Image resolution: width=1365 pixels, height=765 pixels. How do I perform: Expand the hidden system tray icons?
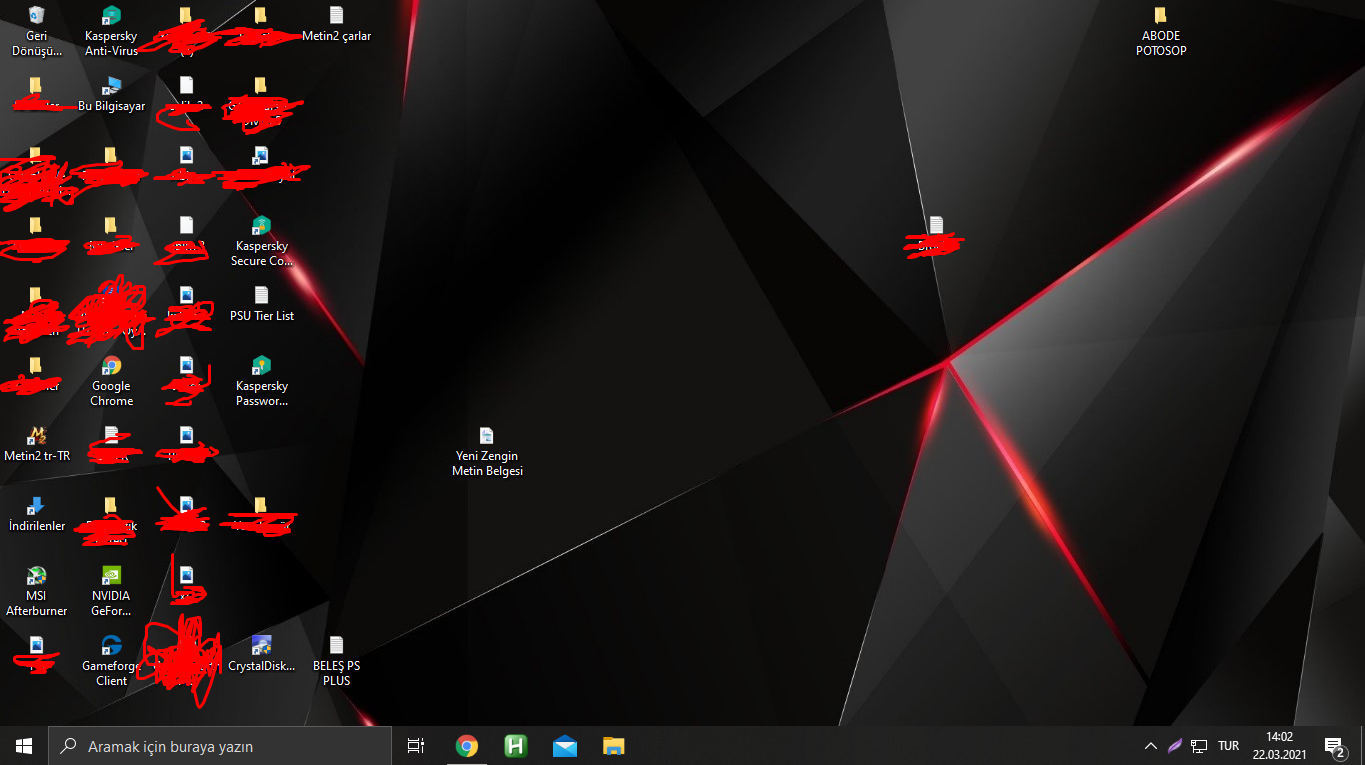pyautogui.click(x=1151, y=746)
